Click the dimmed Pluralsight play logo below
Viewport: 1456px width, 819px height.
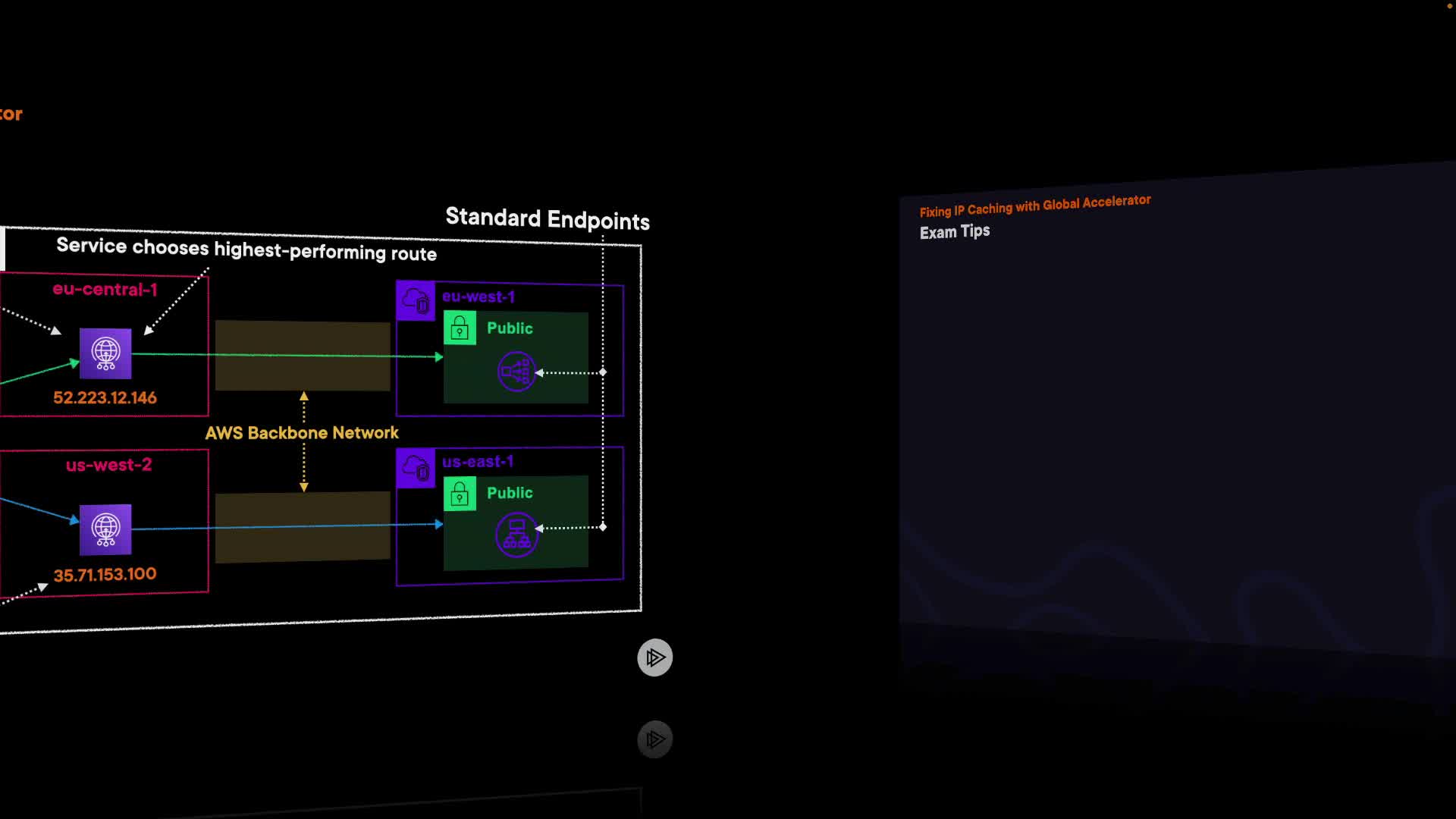(654, 739)
